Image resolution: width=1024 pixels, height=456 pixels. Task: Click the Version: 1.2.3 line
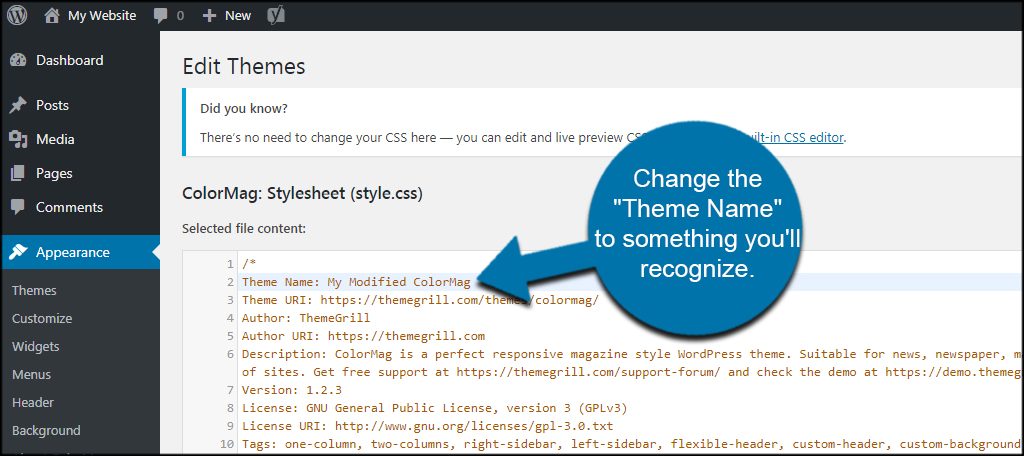[292, 390]
